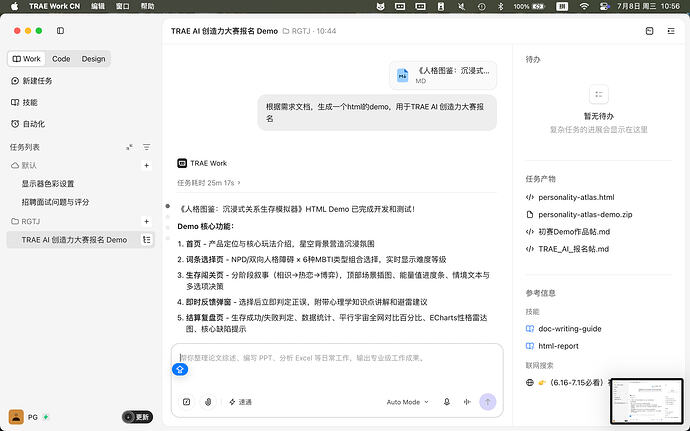Open 初赛Demo作品帖.md artifact
This screenshot has height=431, width=690.
point(568,232)
